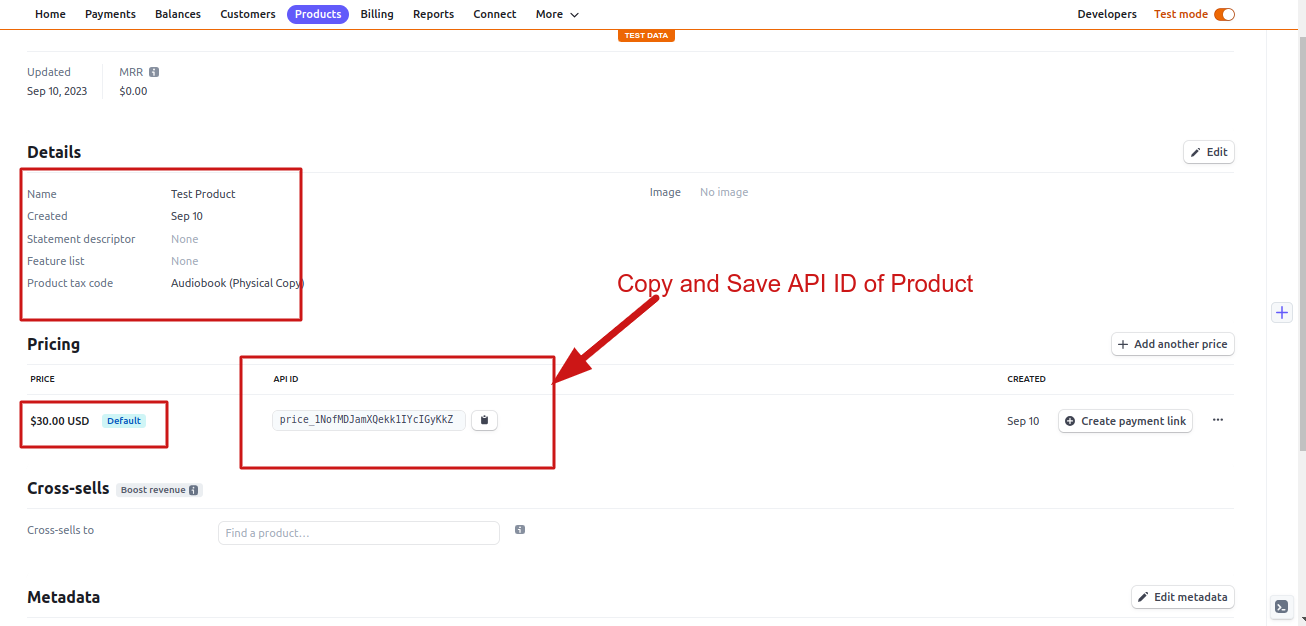Navigate to Customers

click(x=248, y=14)
